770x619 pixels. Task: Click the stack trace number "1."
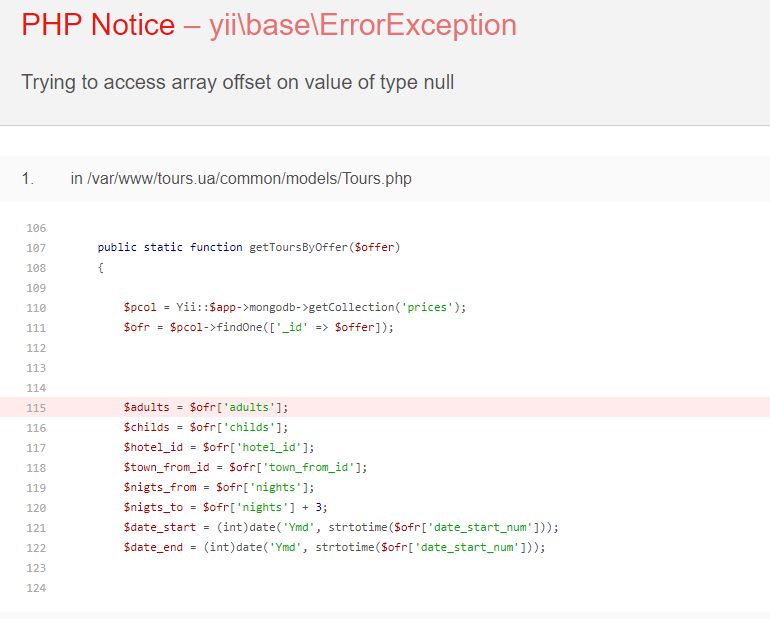tap(28, 179)
